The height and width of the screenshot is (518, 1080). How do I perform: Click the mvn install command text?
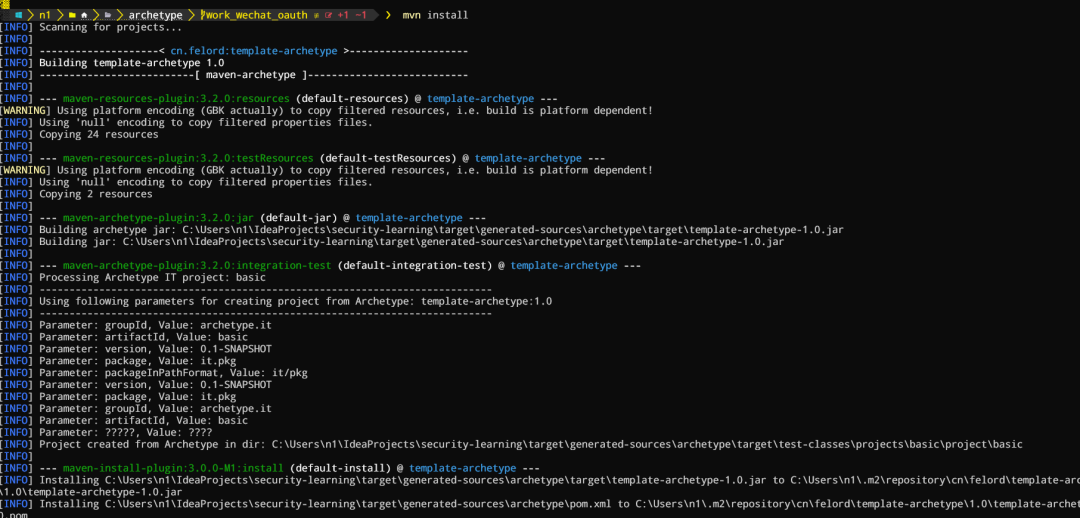point(435,15)
